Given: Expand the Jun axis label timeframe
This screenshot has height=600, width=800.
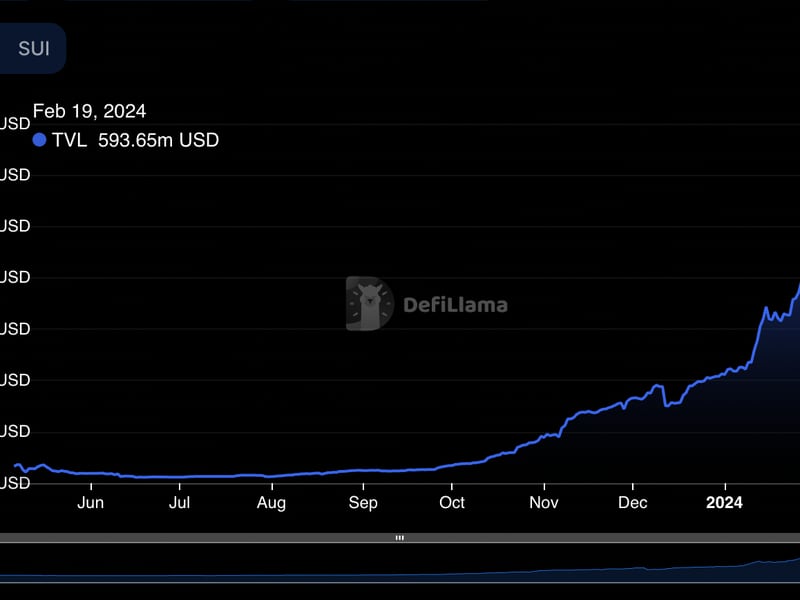Looking at the screenshot, I should pyautogui.click(x=91, y=503).
